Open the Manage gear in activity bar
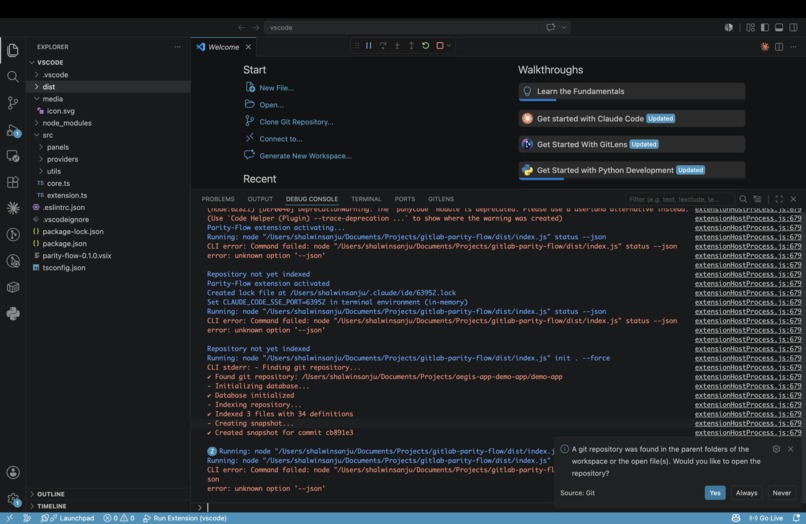This screenshot has width=806, height=524. pos(13,499)
